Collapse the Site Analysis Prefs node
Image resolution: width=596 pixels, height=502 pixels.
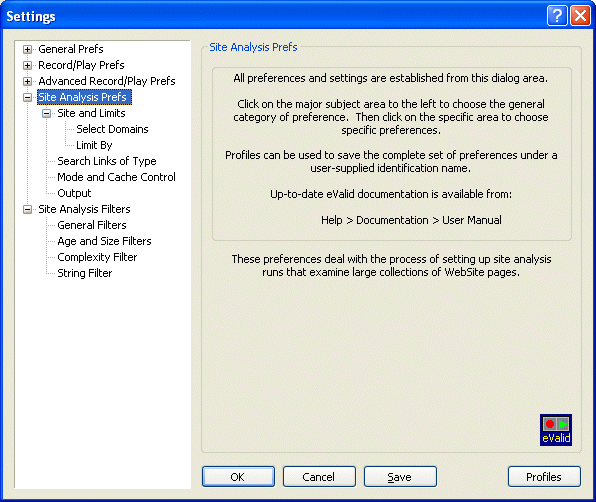(27, 97)
